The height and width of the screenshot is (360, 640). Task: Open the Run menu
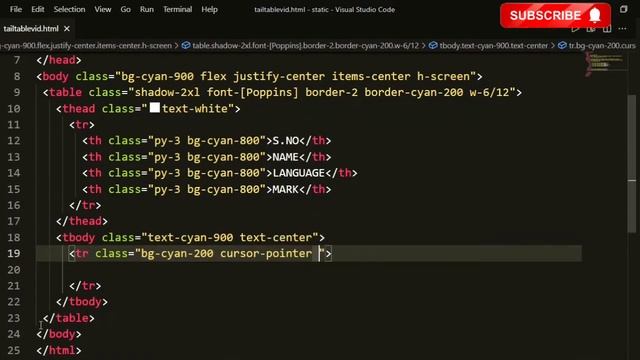coord(147,9)
